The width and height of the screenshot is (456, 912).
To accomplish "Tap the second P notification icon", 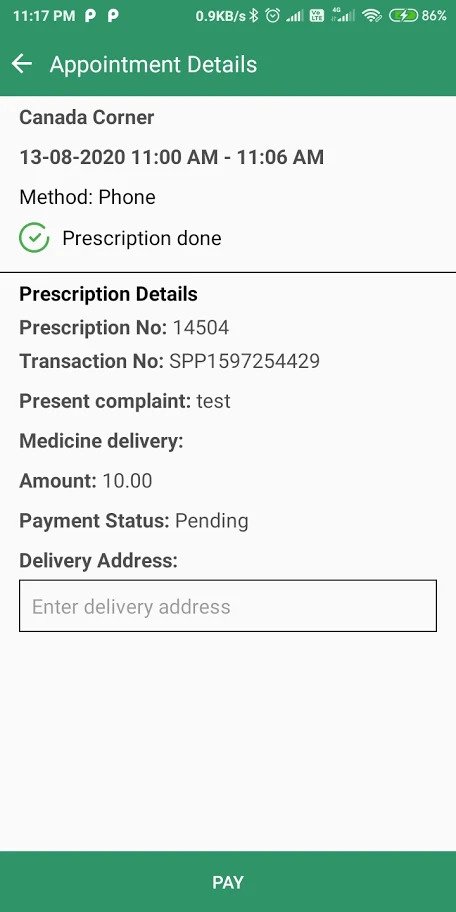I will click(x=113, y=16).
